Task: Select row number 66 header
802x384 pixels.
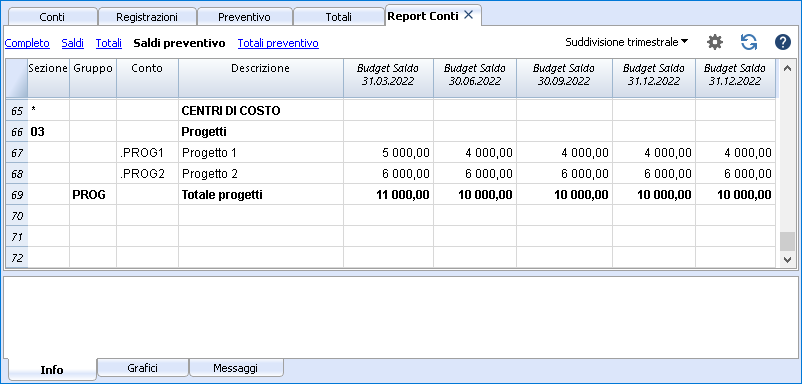Action: point(17,132)
